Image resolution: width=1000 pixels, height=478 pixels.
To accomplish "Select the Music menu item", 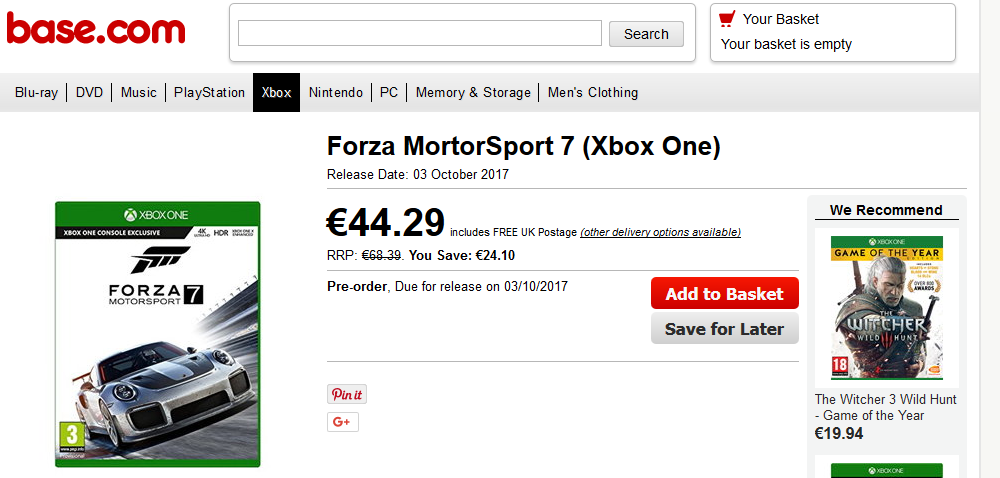I will (x=139, y=93).
